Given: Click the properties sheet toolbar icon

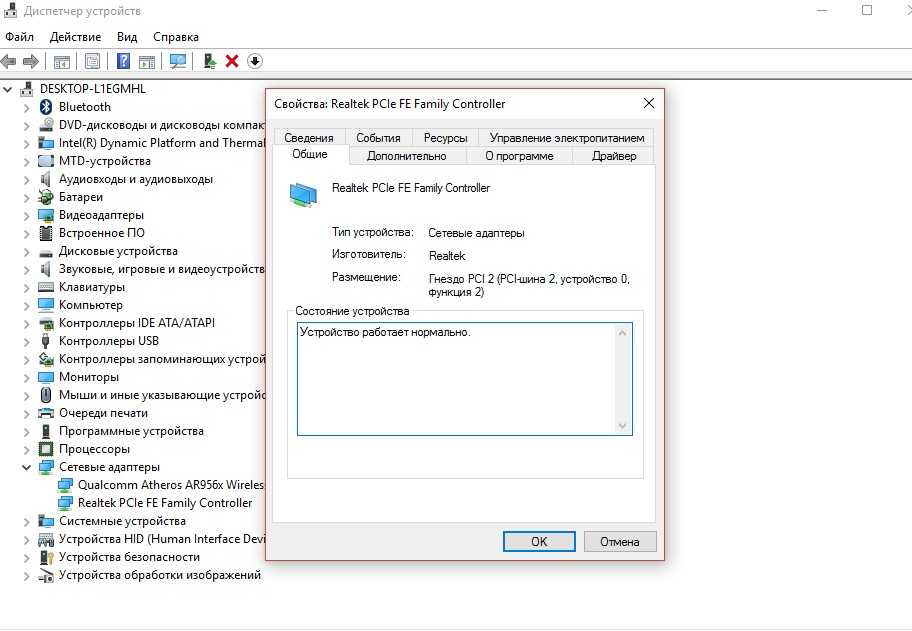Looking at the screenshot, I should [x=92, y=61].
